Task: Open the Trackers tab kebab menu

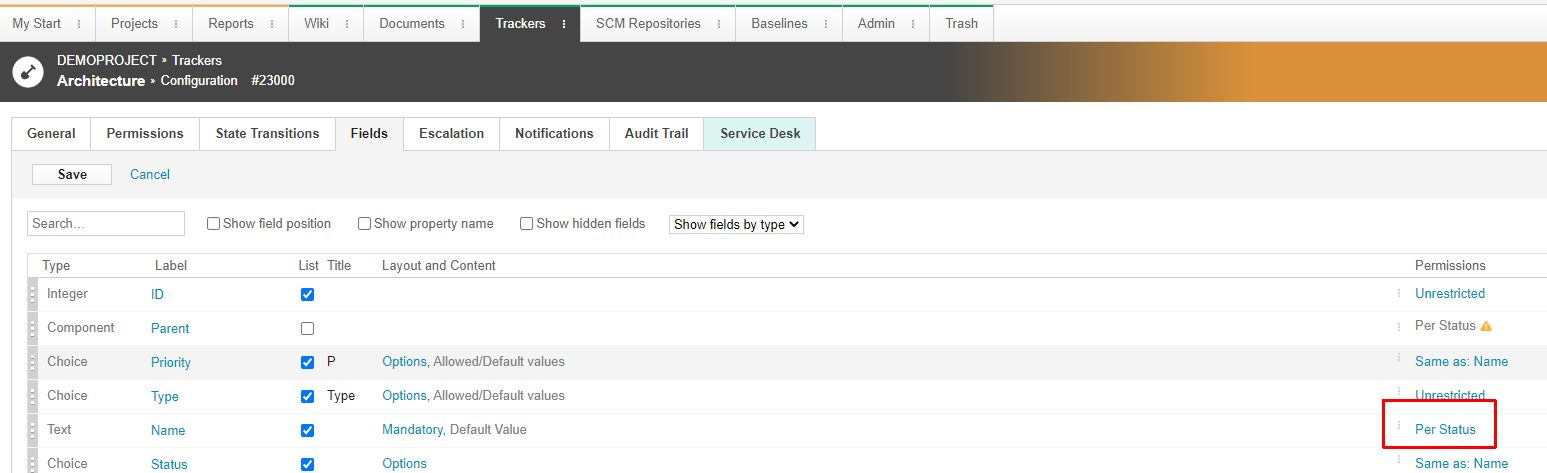Action: click(564, 24)
